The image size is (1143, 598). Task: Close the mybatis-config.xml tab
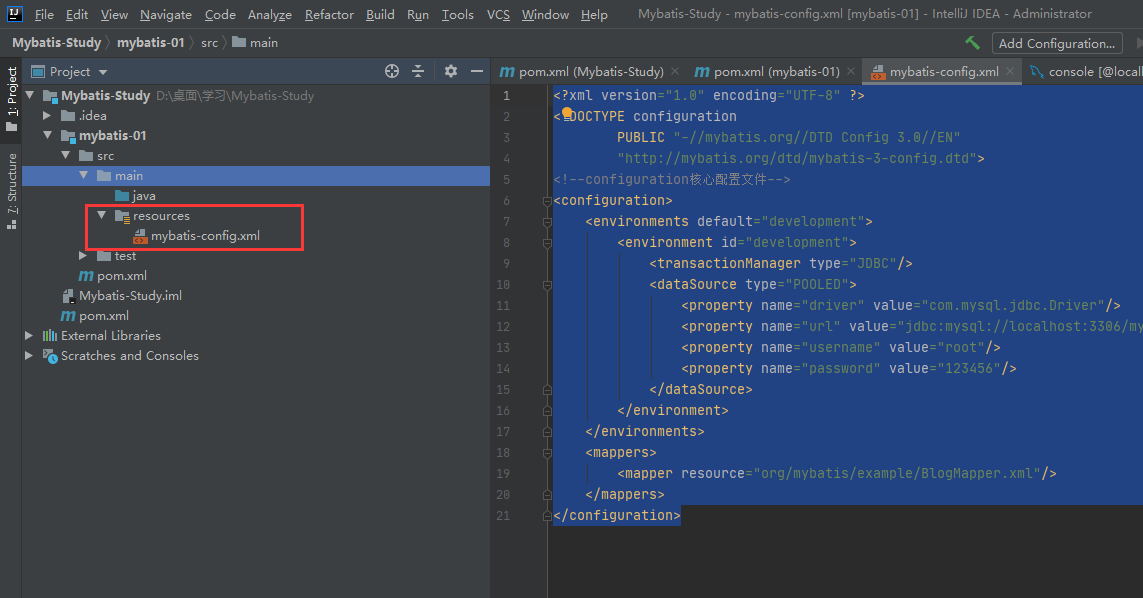1010,71
